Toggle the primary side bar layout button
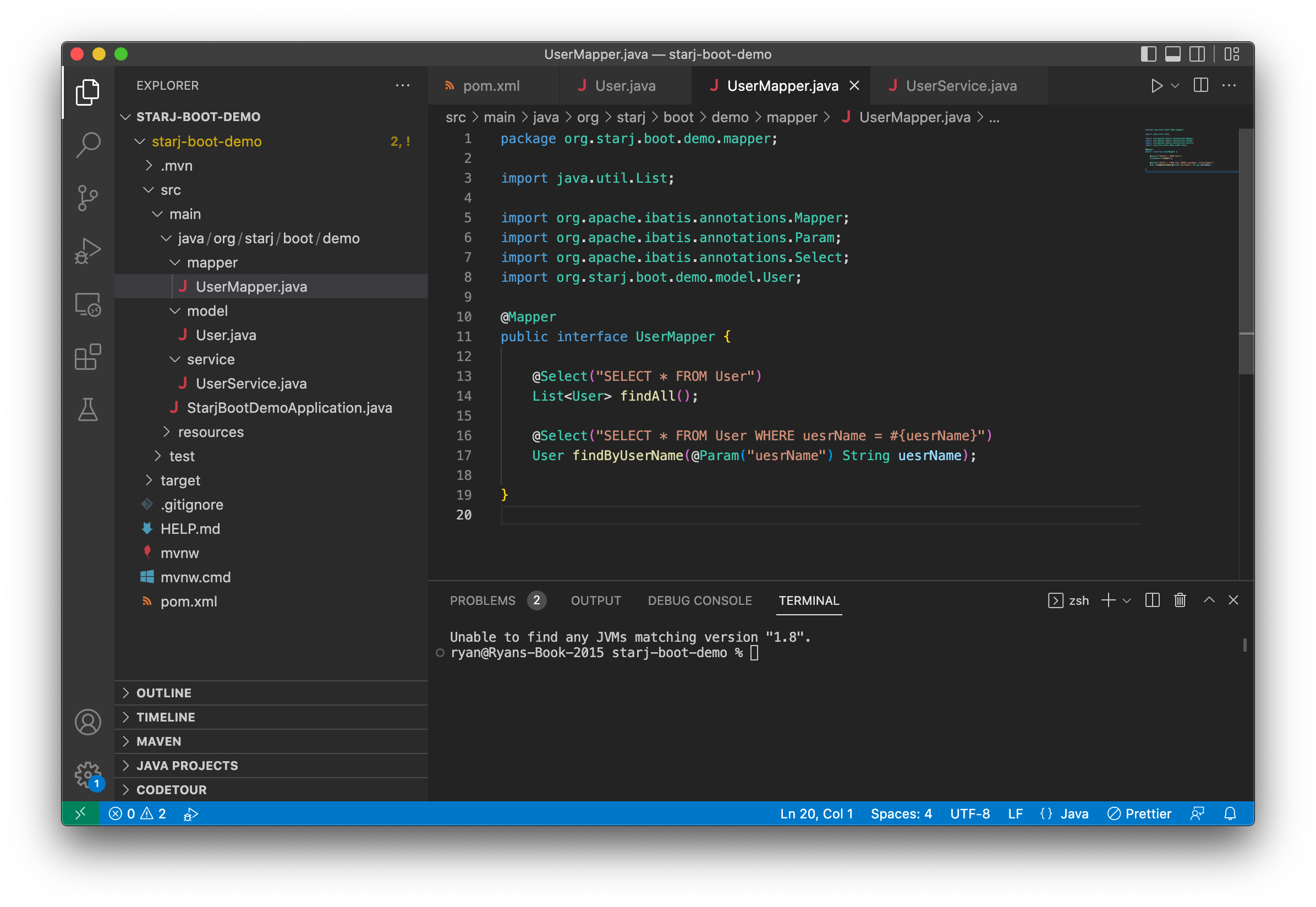This screenshot has width=1316, height=907. (1148, 54)
